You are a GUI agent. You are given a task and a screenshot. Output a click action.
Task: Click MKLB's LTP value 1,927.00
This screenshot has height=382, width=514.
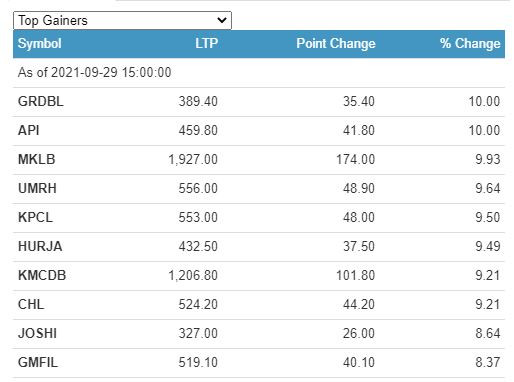[x=193, y=159]
